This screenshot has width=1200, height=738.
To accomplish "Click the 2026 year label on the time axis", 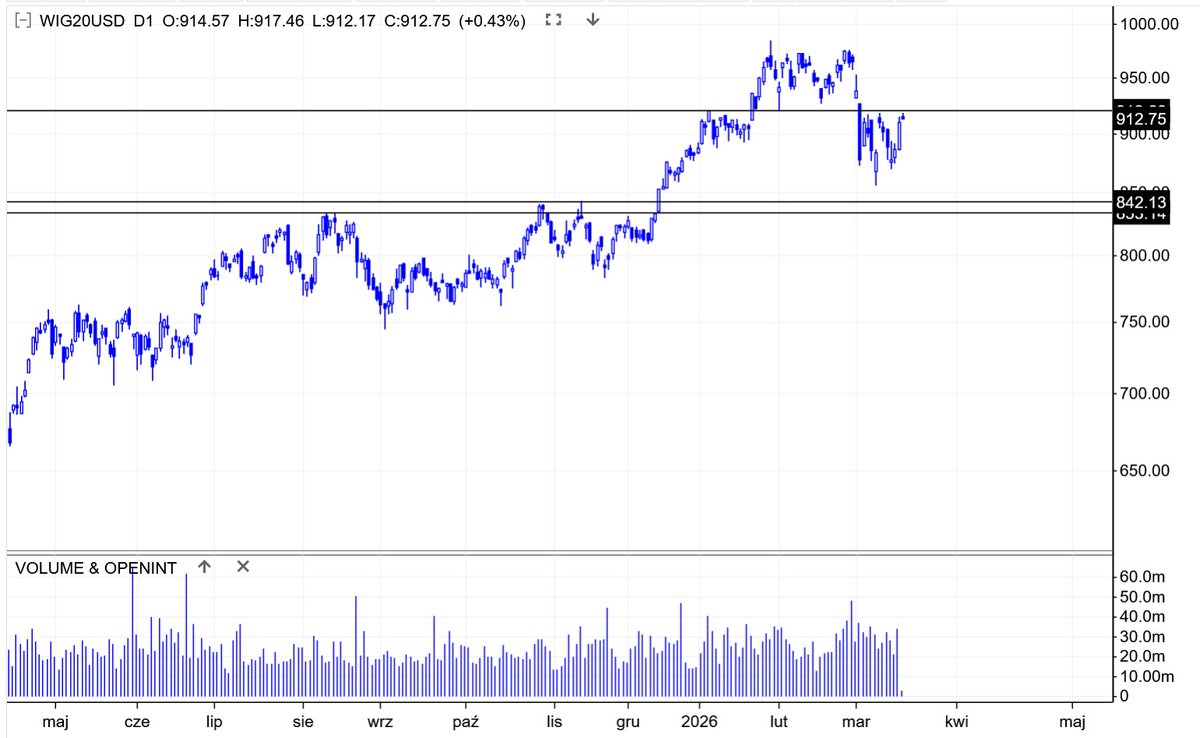I will pyautogui.click(x=698, y=720).
